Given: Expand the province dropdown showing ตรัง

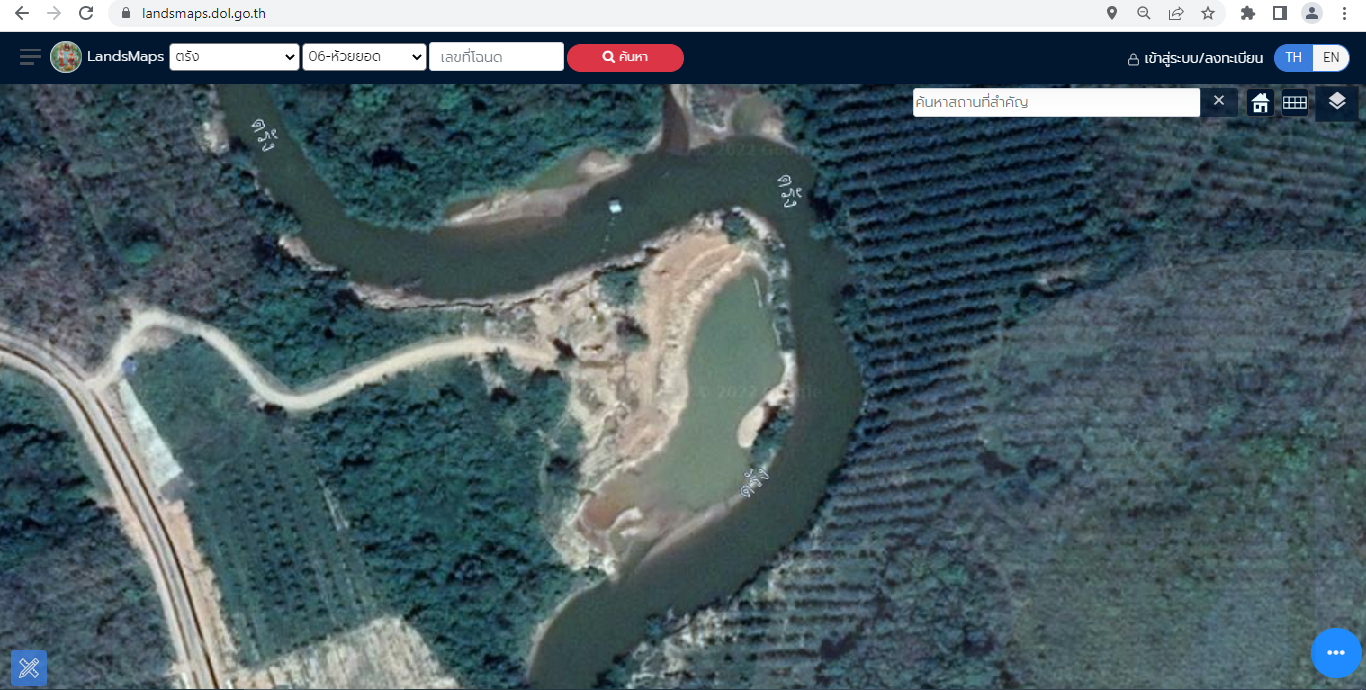Looking at the screenshot, I should [x=234, y=57].
